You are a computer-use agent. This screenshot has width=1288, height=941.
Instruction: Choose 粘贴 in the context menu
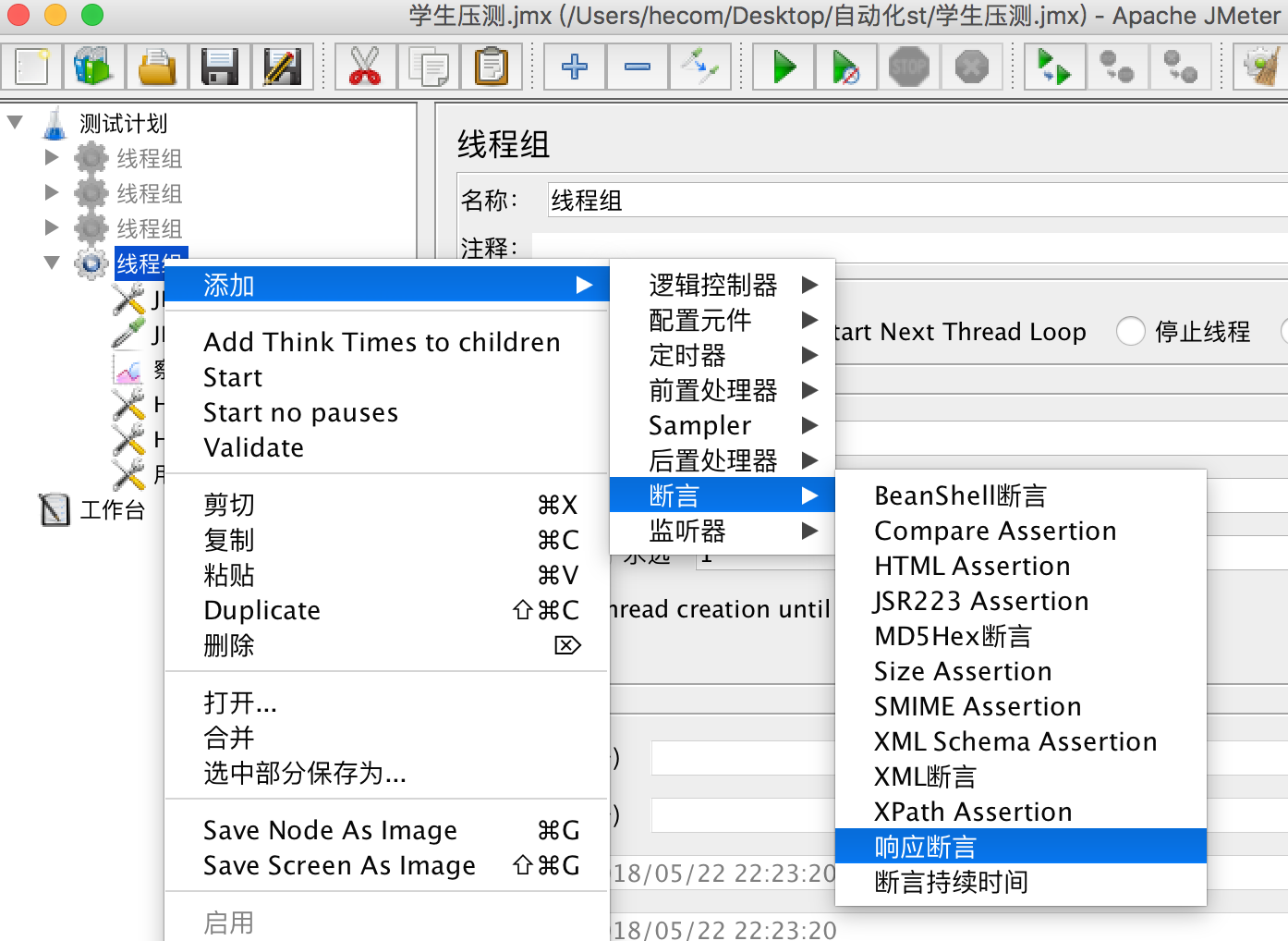pos(386,575)
